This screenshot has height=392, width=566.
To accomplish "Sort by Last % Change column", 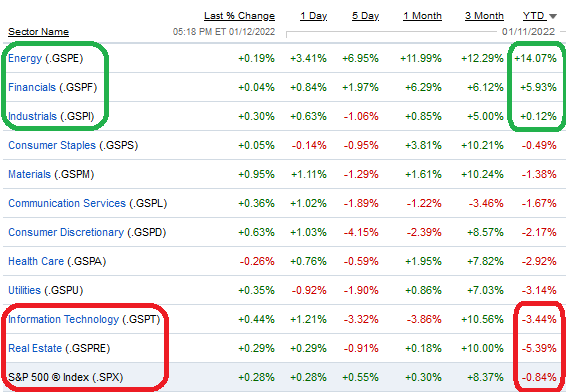I will 239,16.
